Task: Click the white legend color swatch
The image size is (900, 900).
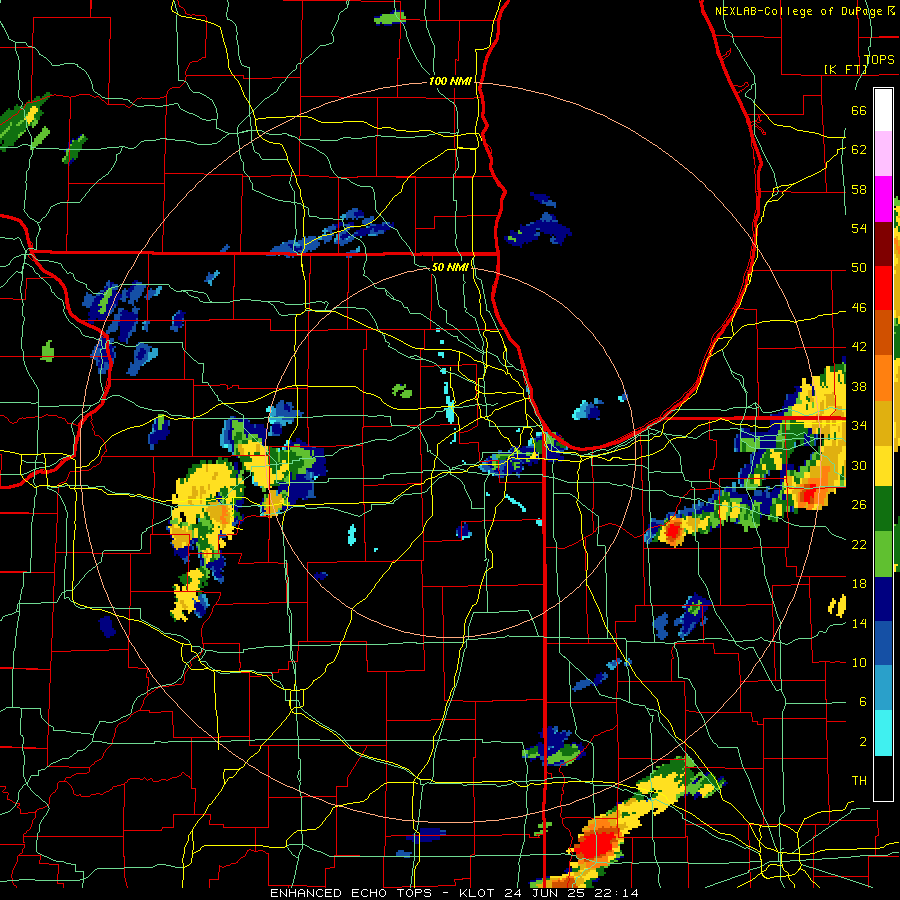Action: click(883, 110)
